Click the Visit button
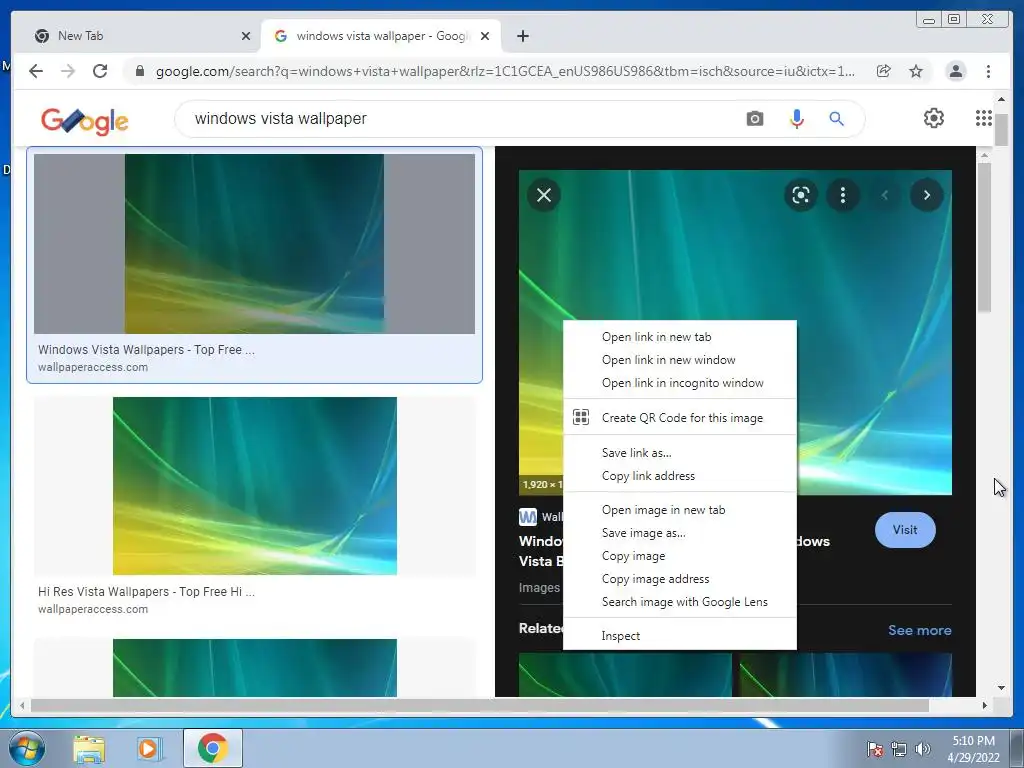This screenshot has height=768, width=1024. click(x=905, y=530)
